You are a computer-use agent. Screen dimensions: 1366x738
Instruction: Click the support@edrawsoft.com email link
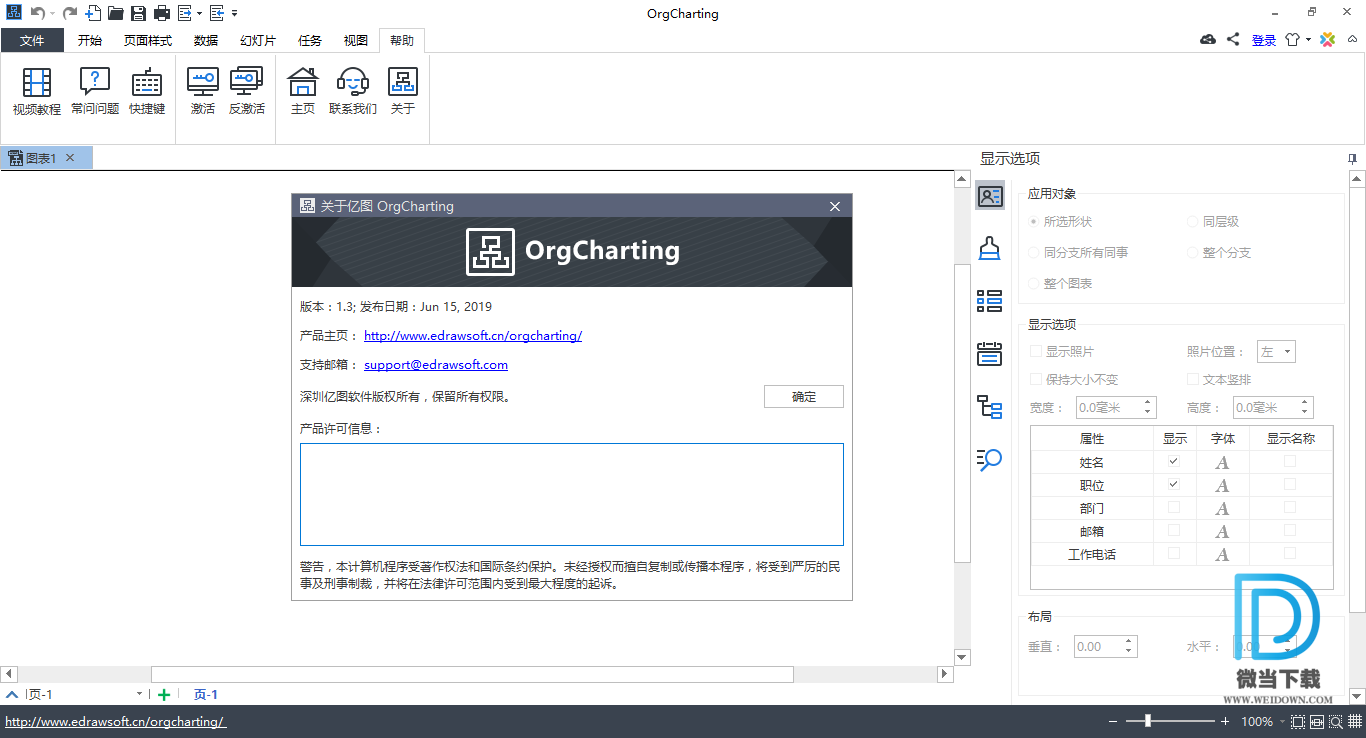(x=436, y=365)
